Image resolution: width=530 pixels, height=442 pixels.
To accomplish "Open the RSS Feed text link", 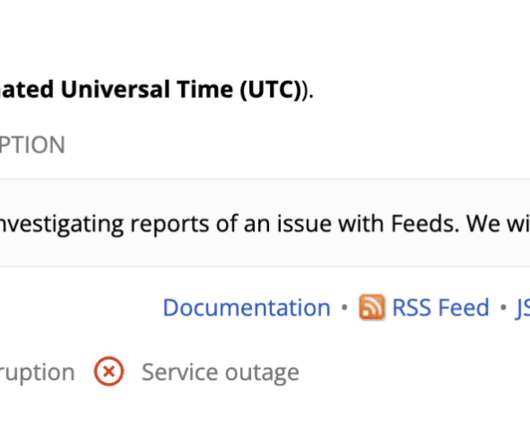I will [440, 308].
